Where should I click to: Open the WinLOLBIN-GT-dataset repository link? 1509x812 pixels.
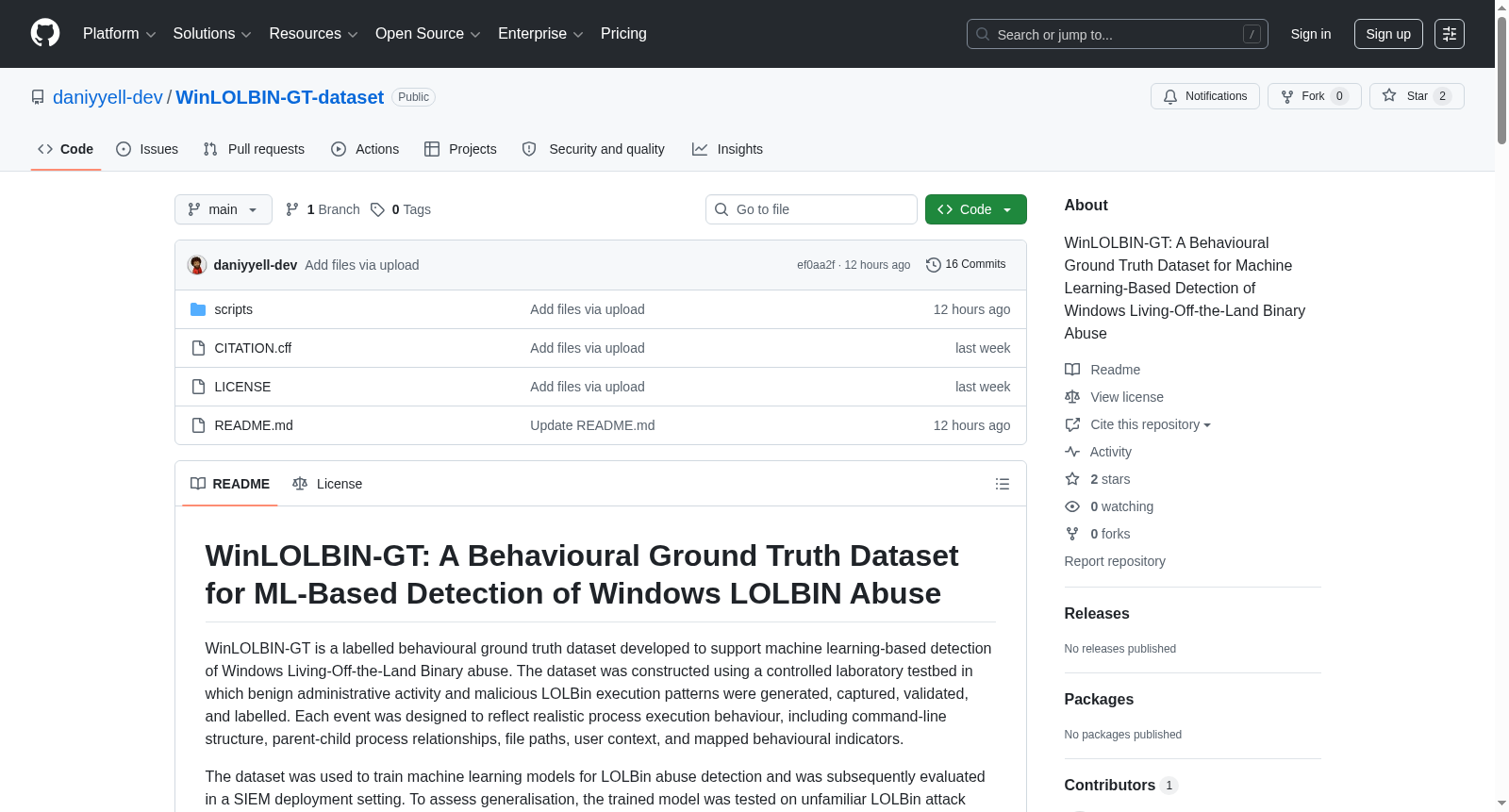(x=280, y=97)
